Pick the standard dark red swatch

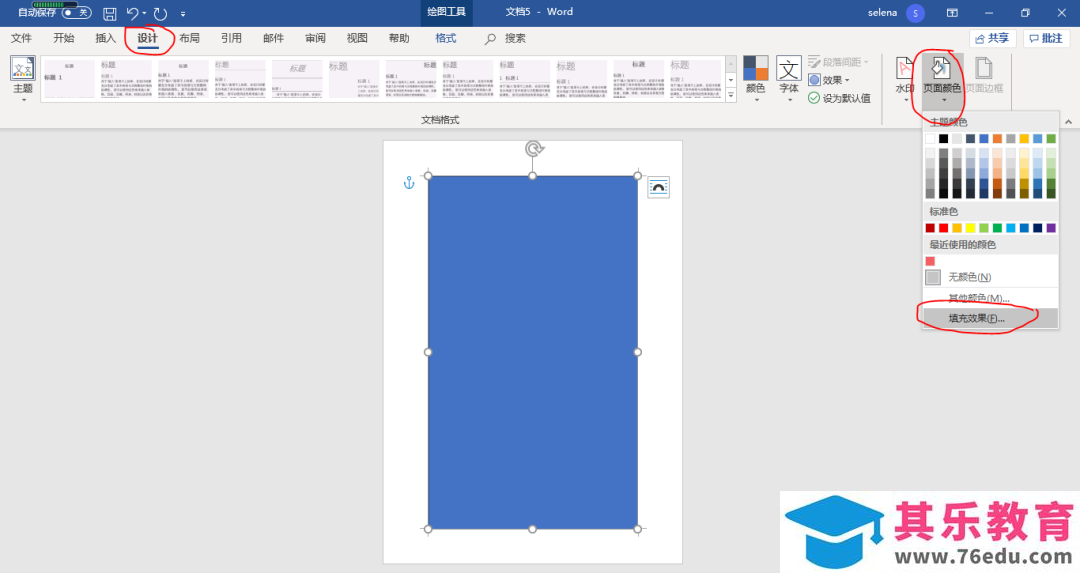coord(931,228)
